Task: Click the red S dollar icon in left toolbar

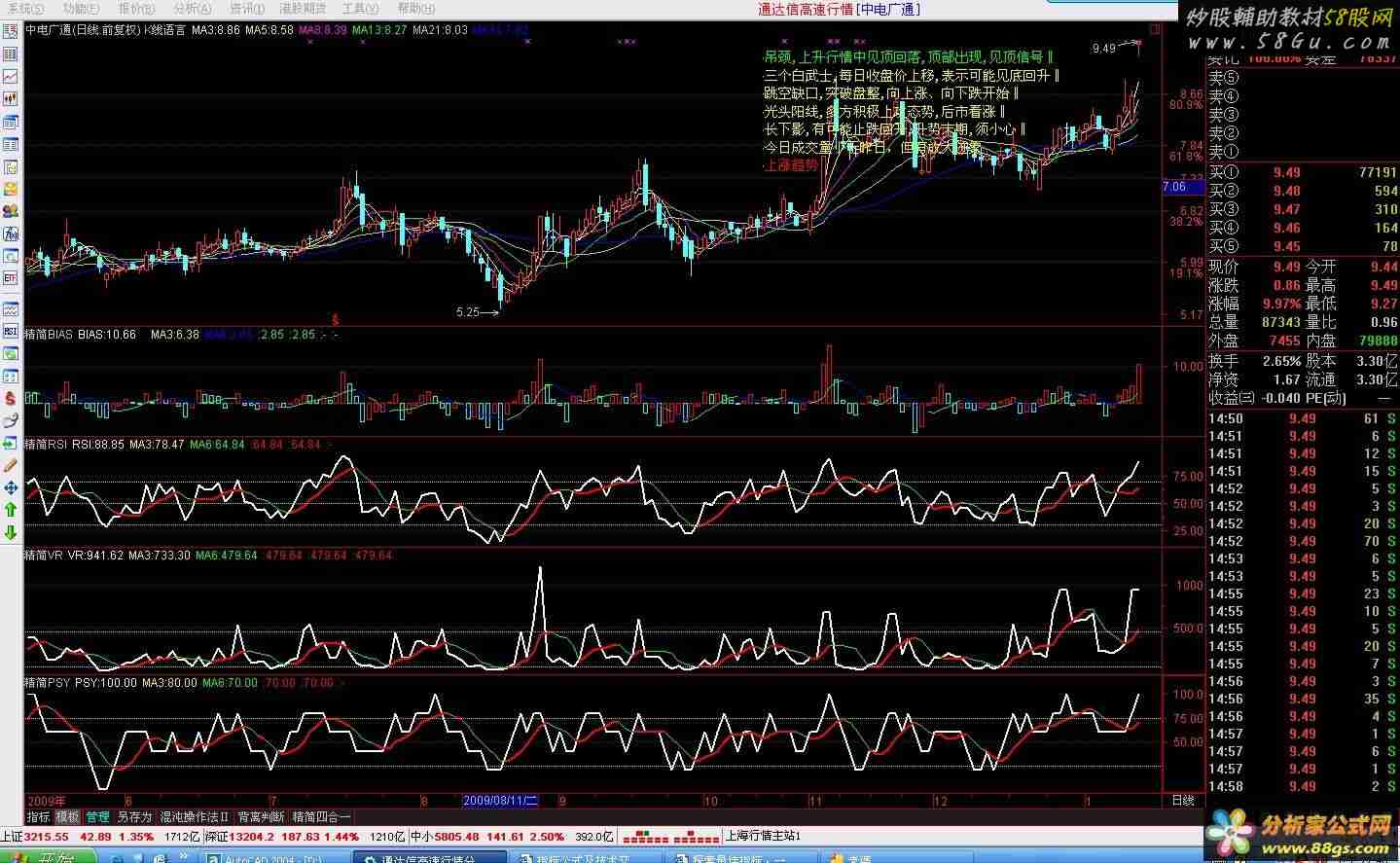Action: [x=11, y=399]
